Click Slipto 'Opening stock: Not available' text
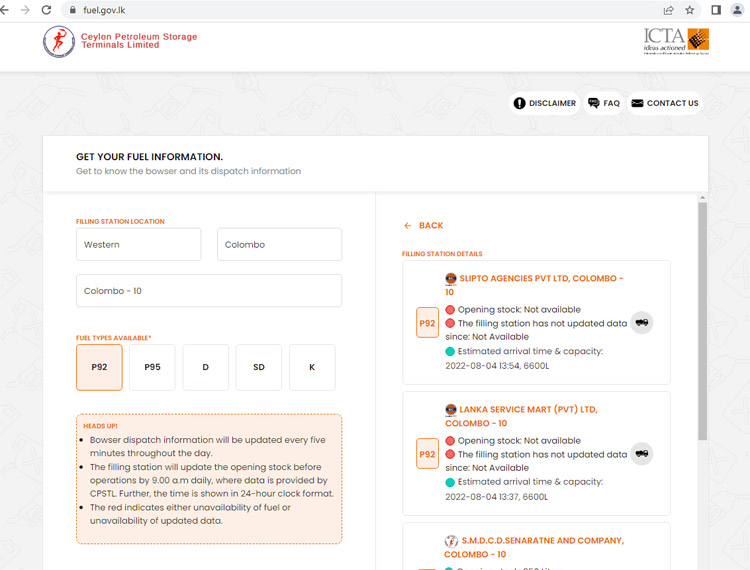 click(519, 309)
